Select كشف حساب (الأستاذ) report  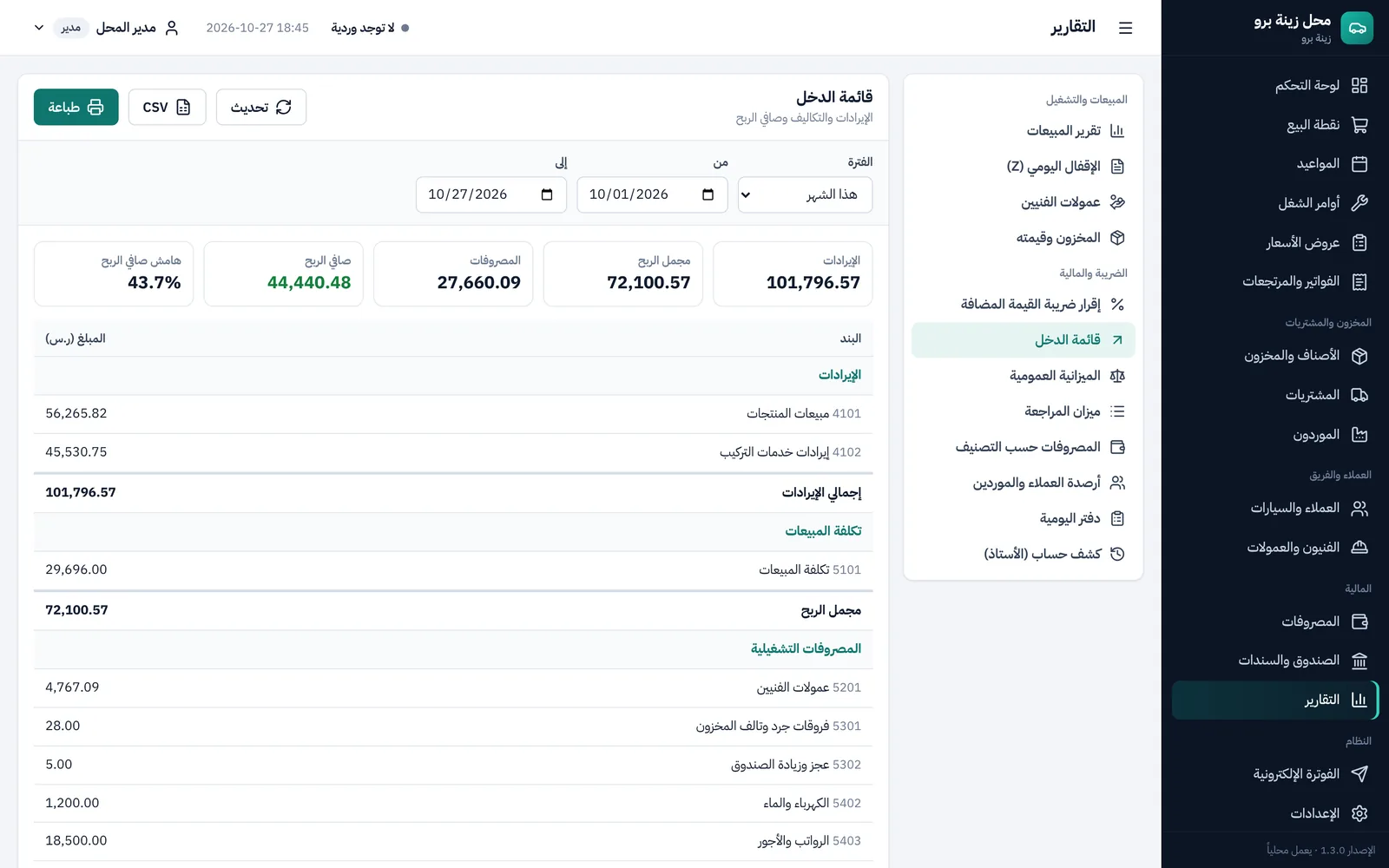pyautogui.click(x=1024, y=554)
